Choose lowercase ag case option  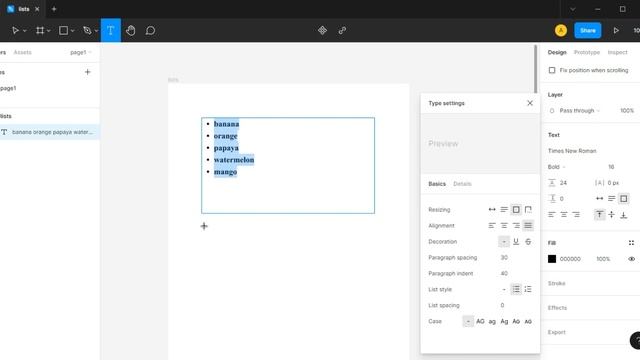(492, 322)
